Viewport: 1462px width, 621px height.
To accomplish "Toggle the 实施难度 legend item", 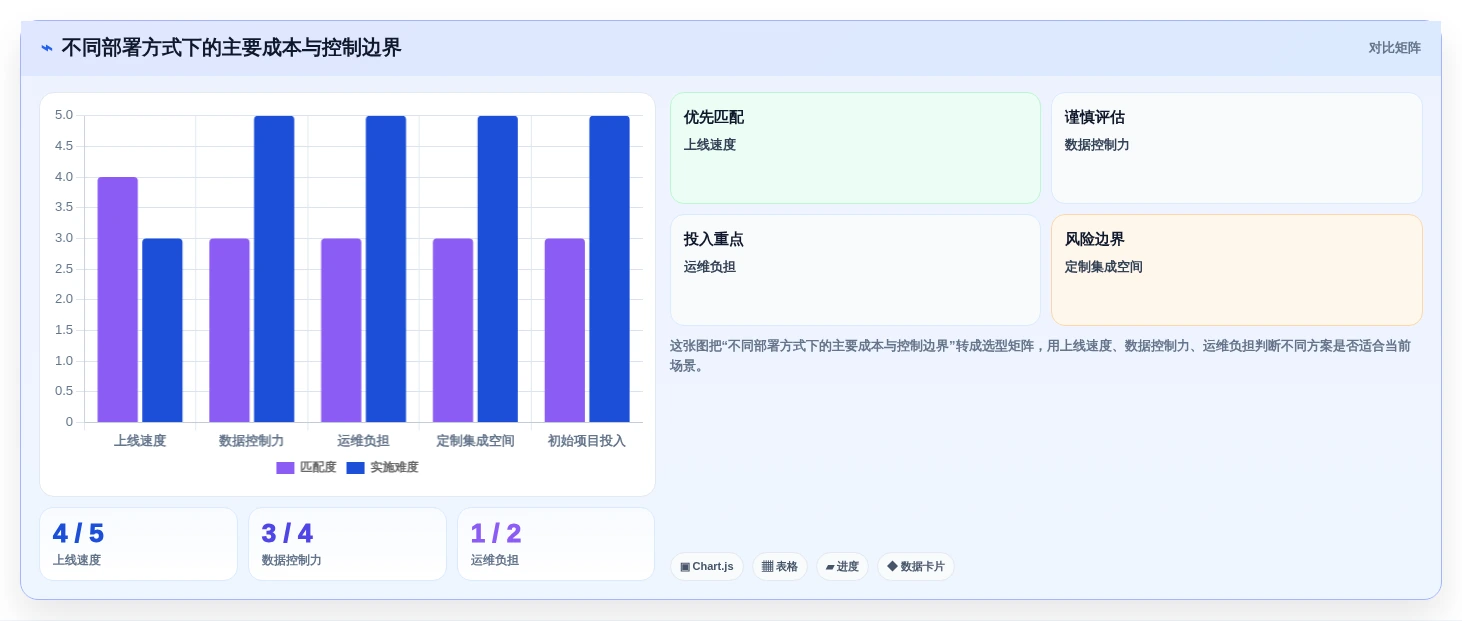I will point(382,467).
